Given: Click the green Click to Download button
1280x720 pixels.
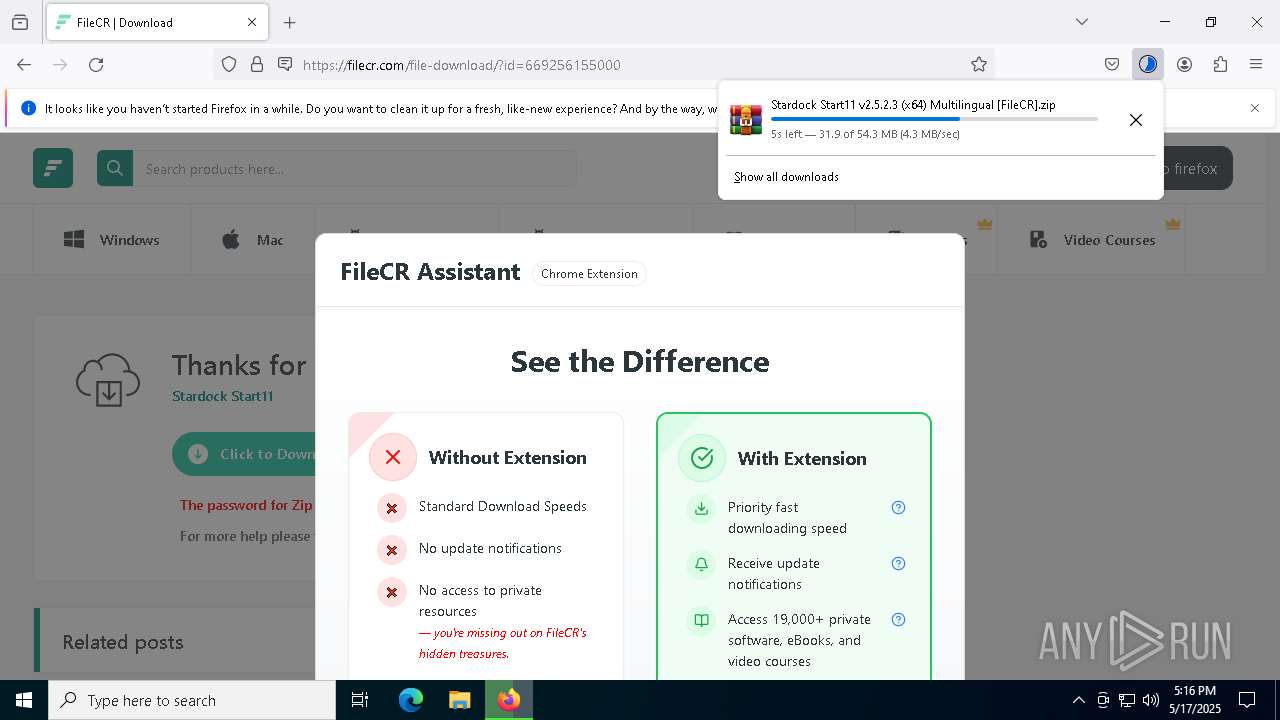Looking at the screenshot, I should click(x=244, y=454).
